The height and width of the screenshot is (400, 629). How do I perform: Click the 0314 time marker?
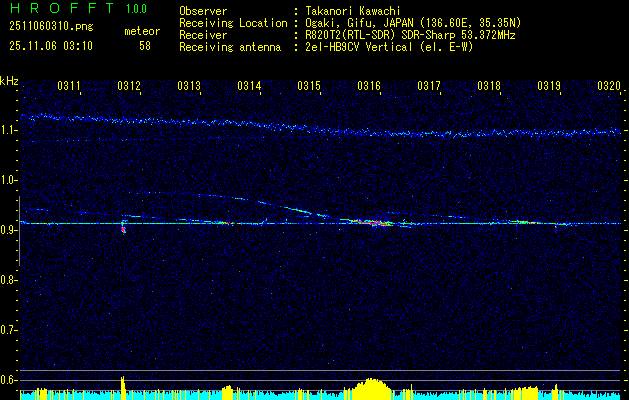pyautogui.click(x=249, y=86)
